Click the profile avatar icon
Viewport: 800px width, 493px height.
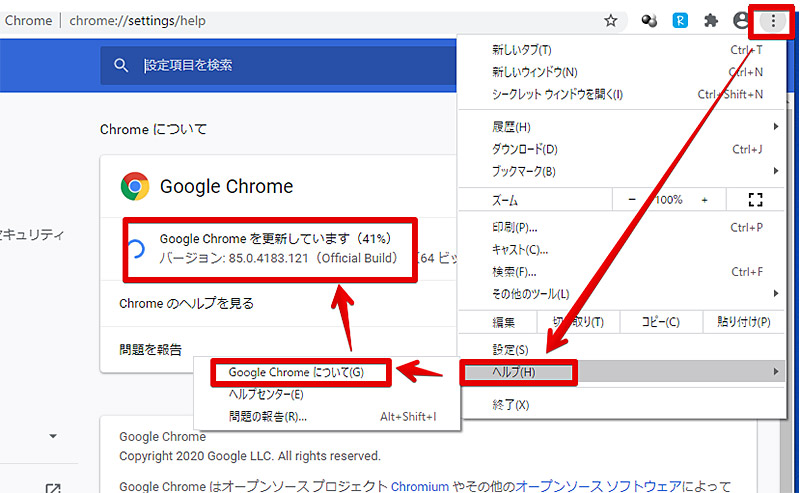point(740,20)
